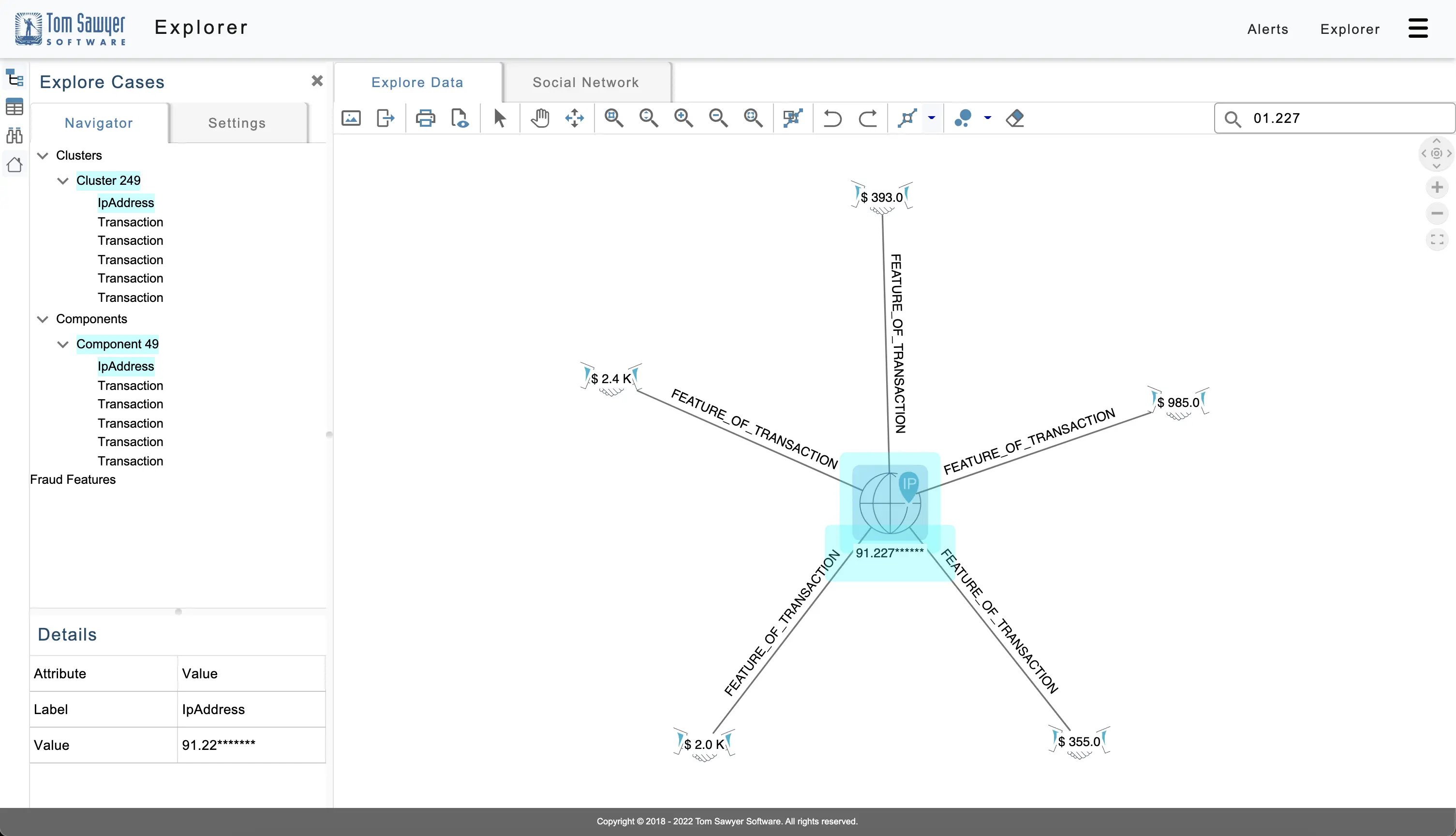Close the Explore Cases panel
The width and height of the screenshot is (1456, 836).
tap(317, 81)
